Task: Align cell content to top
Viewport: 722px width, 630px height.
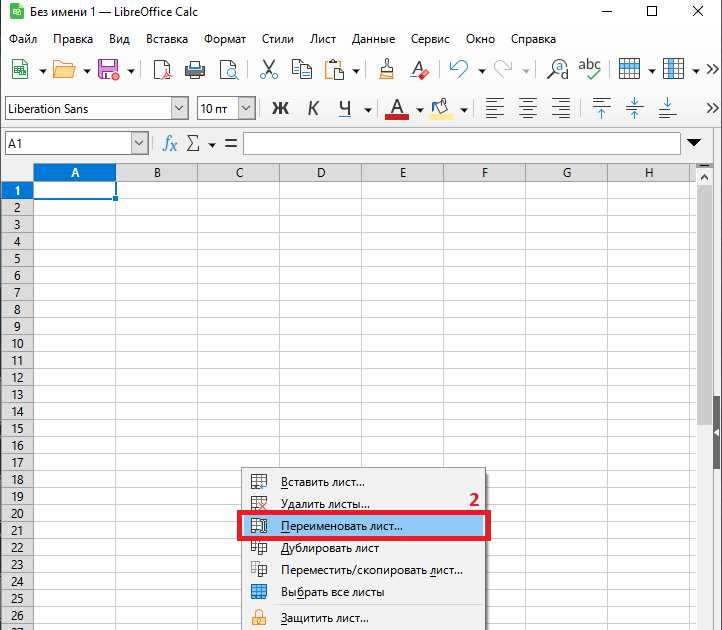Action: click(x=601, y=109)
